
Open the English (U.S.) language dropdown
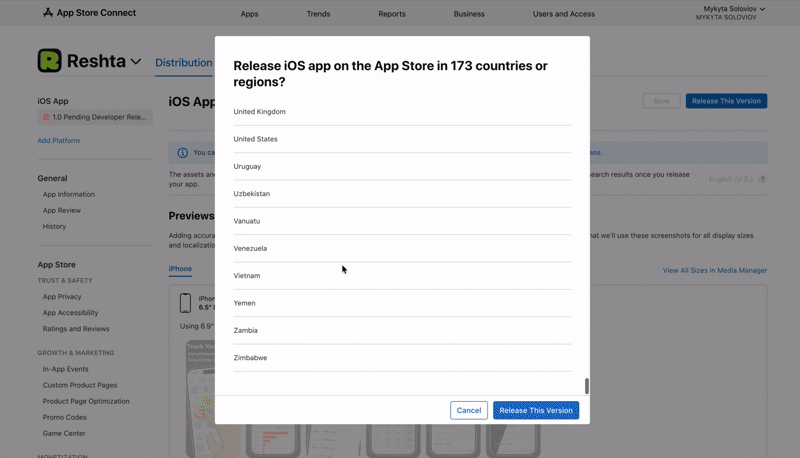730,179
